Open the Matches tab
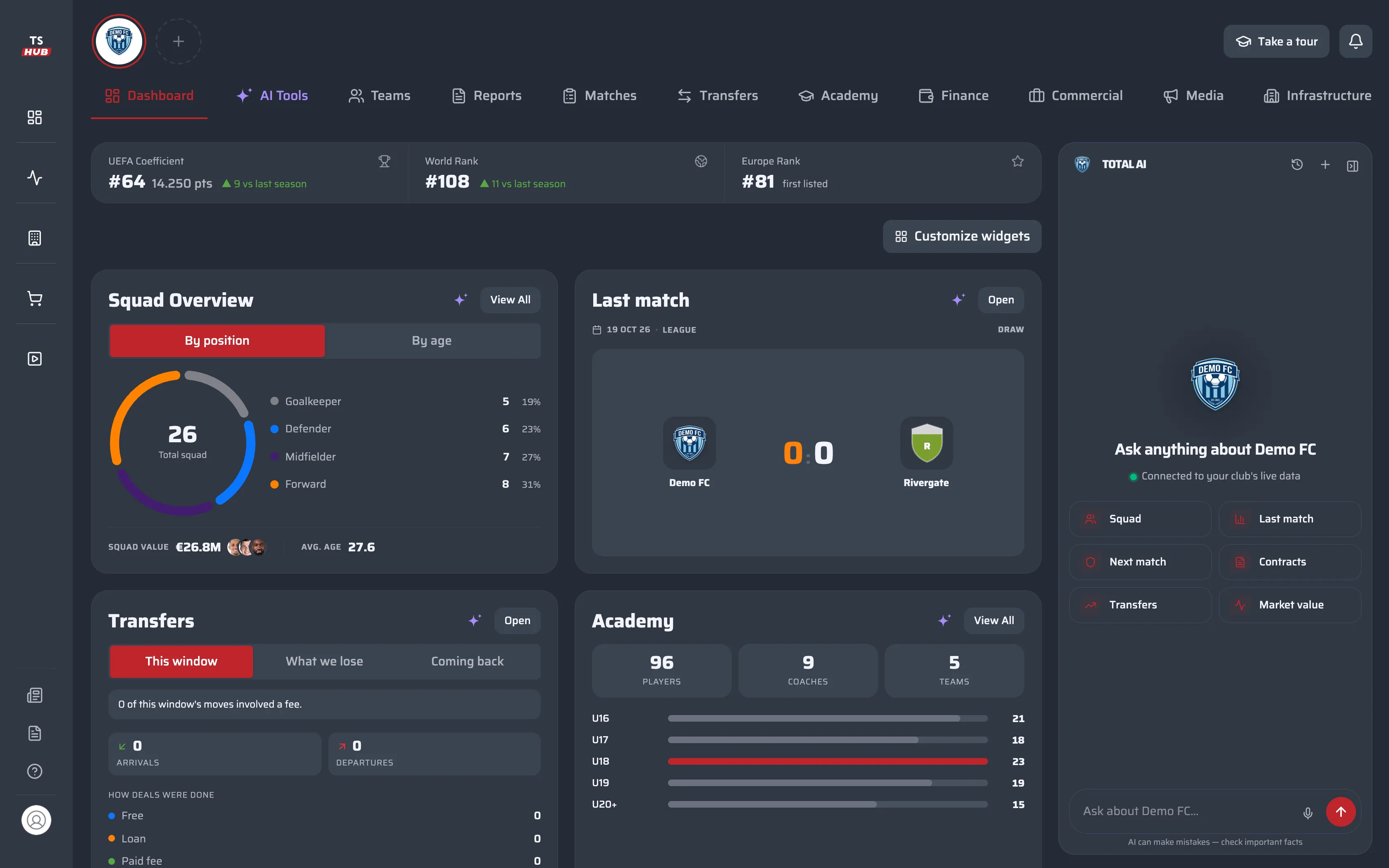This screenshot has height=868, width=1389. [599, 95]
